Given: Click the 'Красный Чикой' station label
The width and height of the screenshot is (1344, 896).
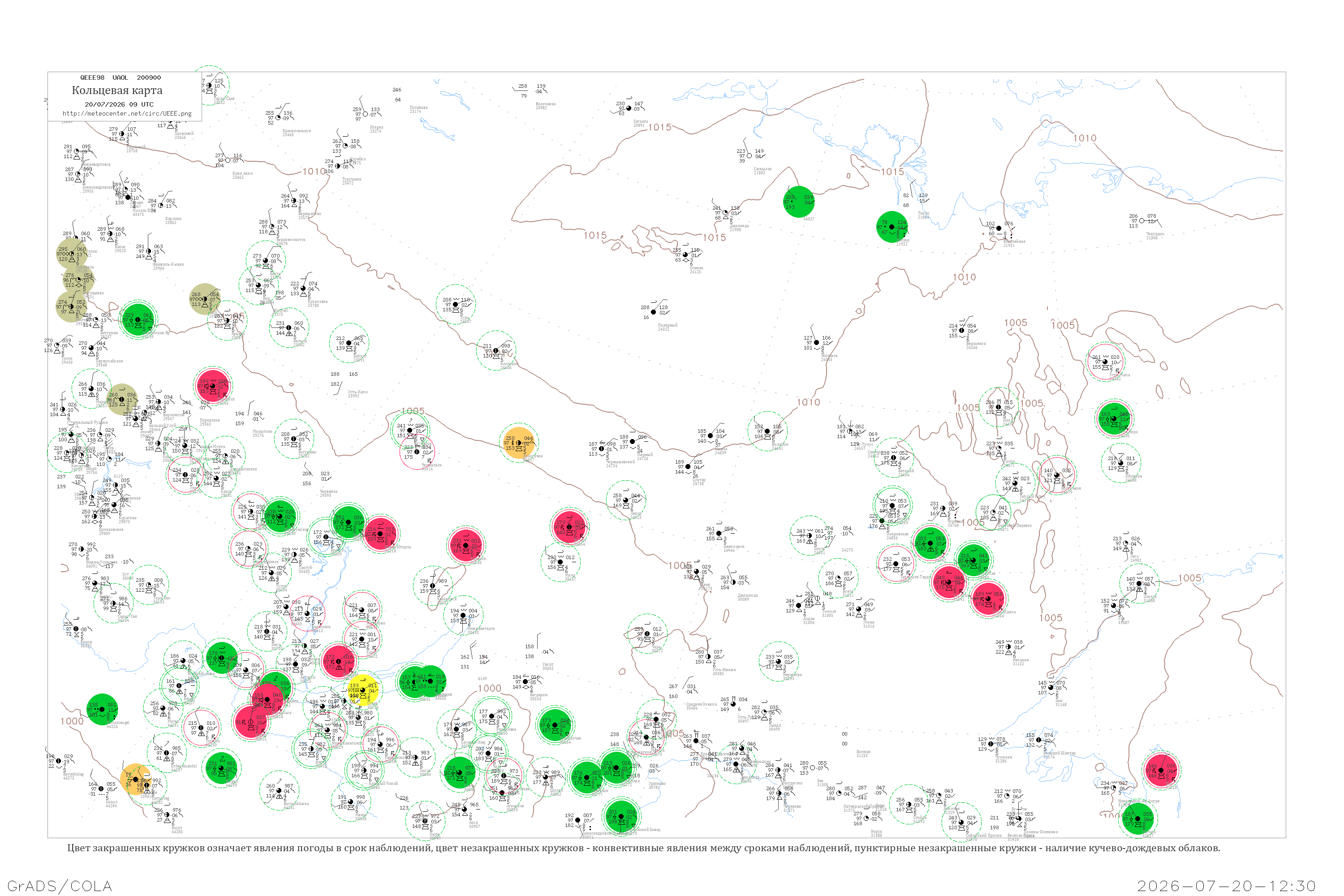Looking at the screenshot, I should [383, 784].
